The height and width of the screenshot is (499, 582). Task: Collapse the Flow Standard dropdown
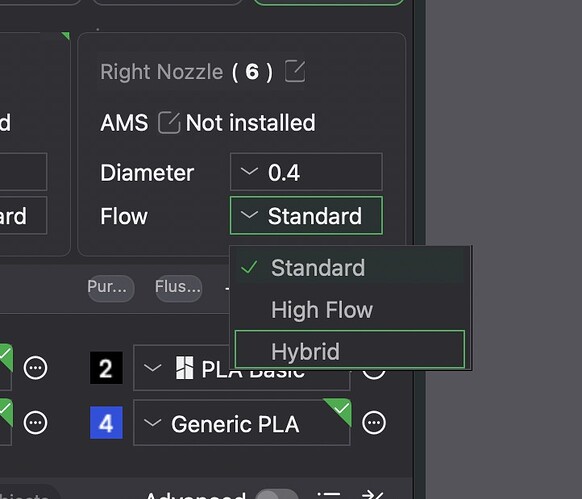306,215
